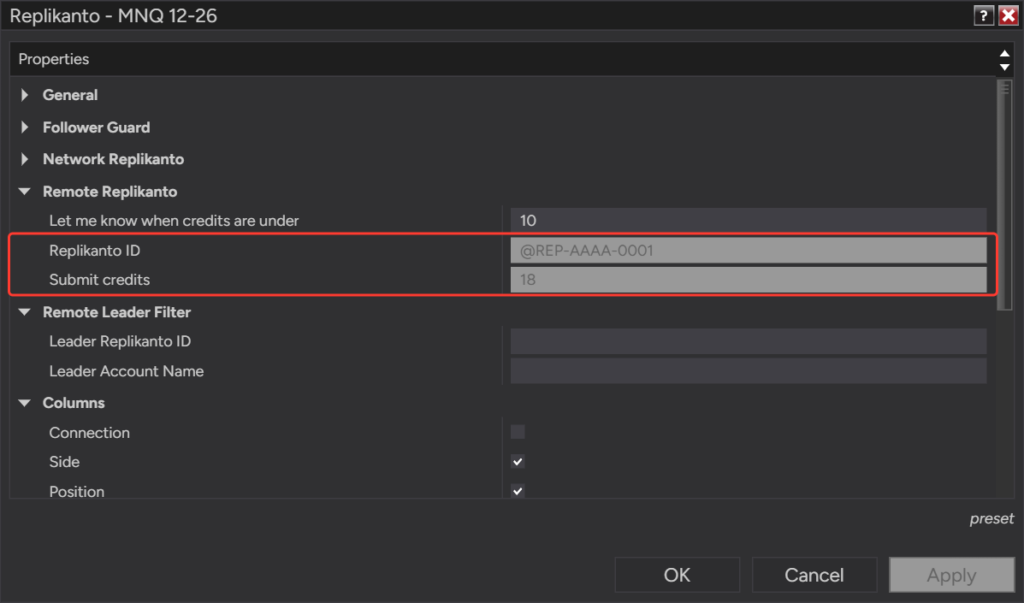The width and height of the screenshot is (1024, 603).
Task: Uncheck the Position column checkbox
Action: tap(518, 491)
